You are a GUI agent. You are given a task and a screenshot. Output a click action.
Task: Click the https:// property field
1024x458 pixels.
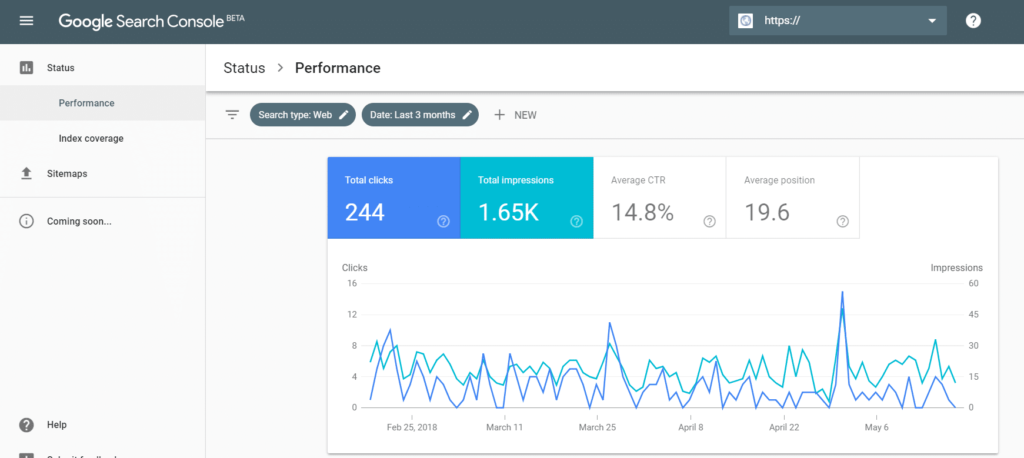[838, 21]
